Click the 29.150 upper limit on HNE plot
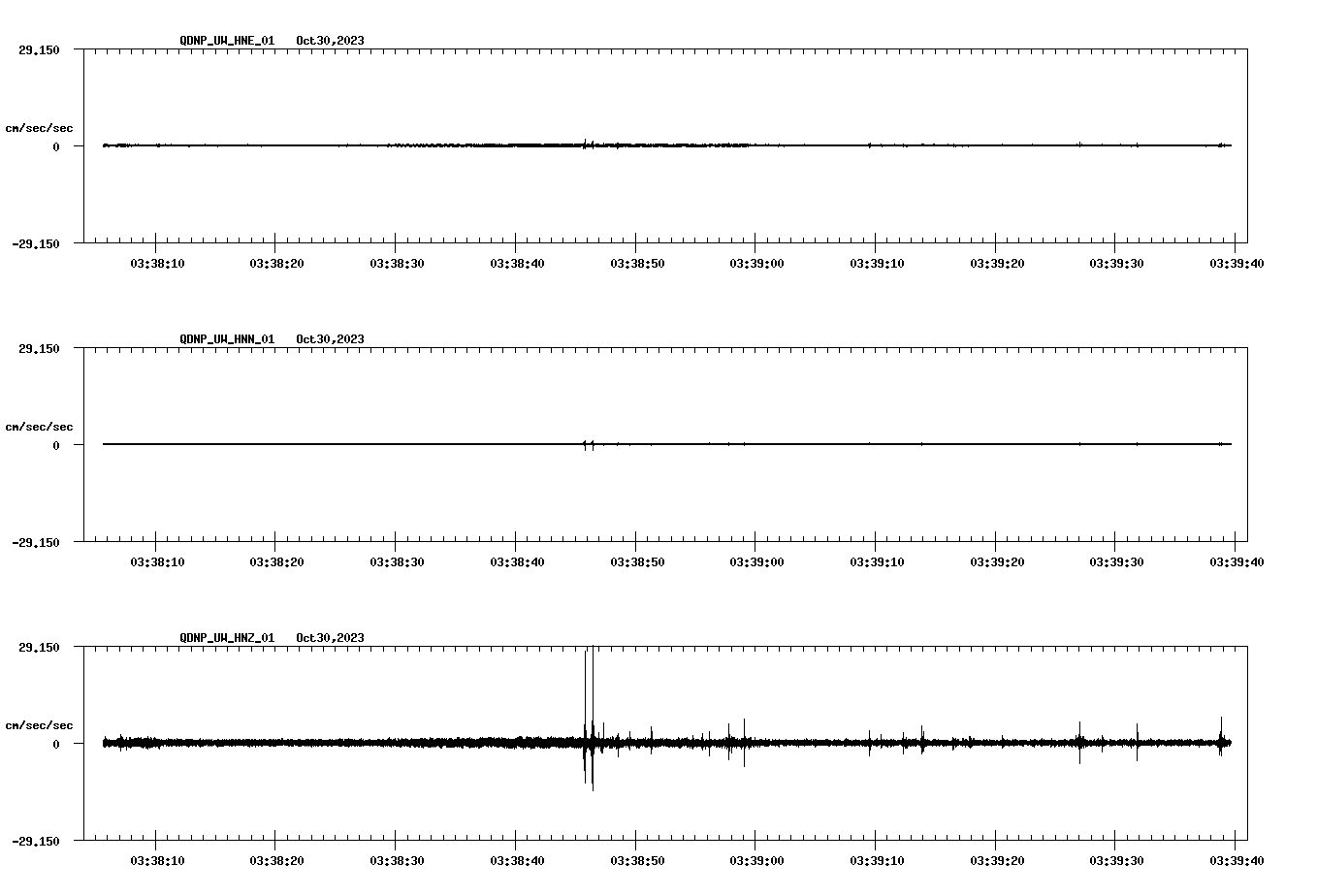The width and height of the screenshot is (1317, 896). click(x=39, y=50)
